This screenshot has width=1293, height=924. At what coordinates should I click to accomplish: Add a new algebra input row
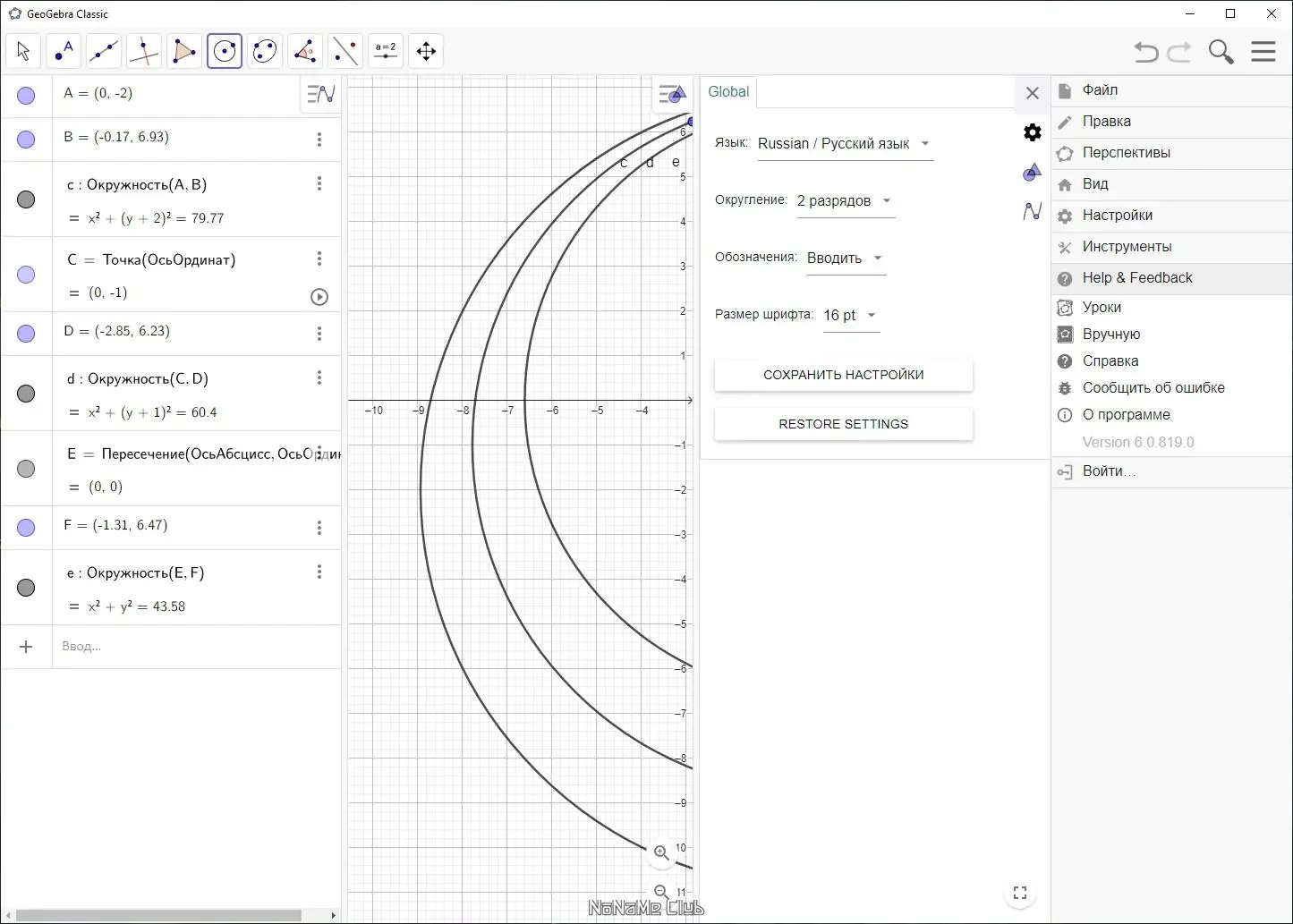click(x=26, y=647)
